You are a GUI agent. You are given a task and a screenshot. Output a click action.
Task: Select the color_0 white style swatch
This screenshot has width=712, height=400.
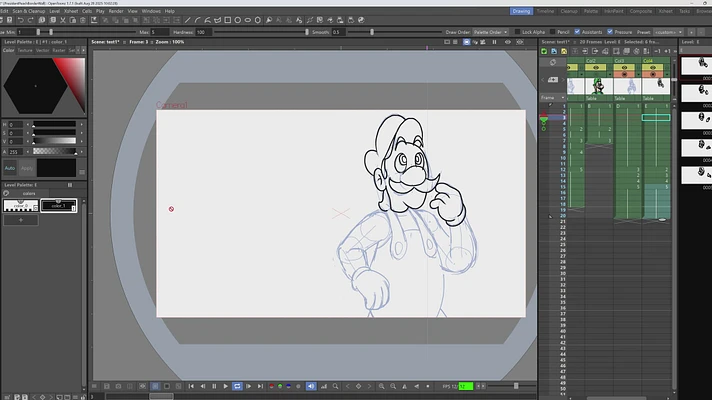21,206
